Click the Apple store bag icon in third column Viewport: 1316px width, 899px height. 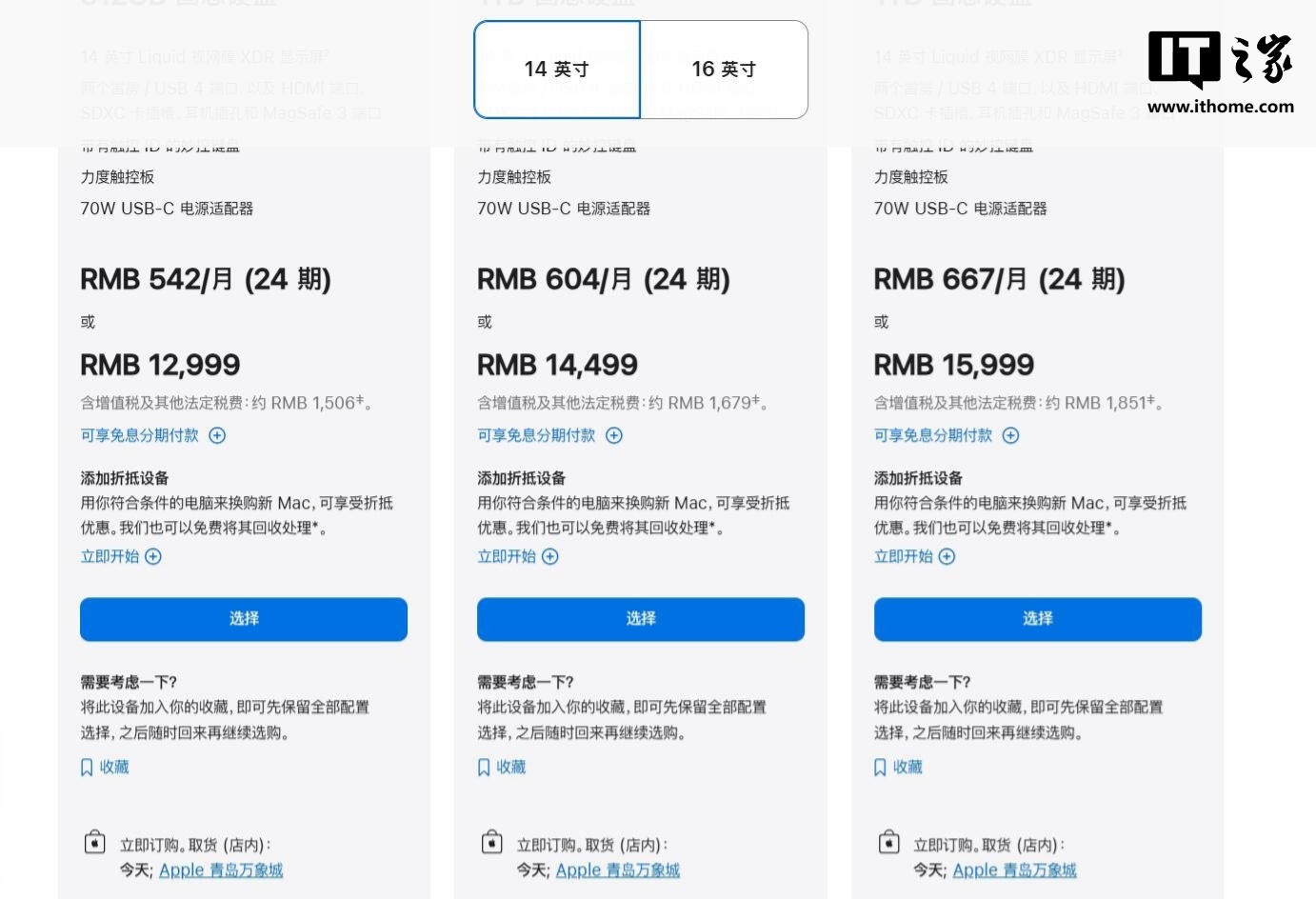pos(888,843)
